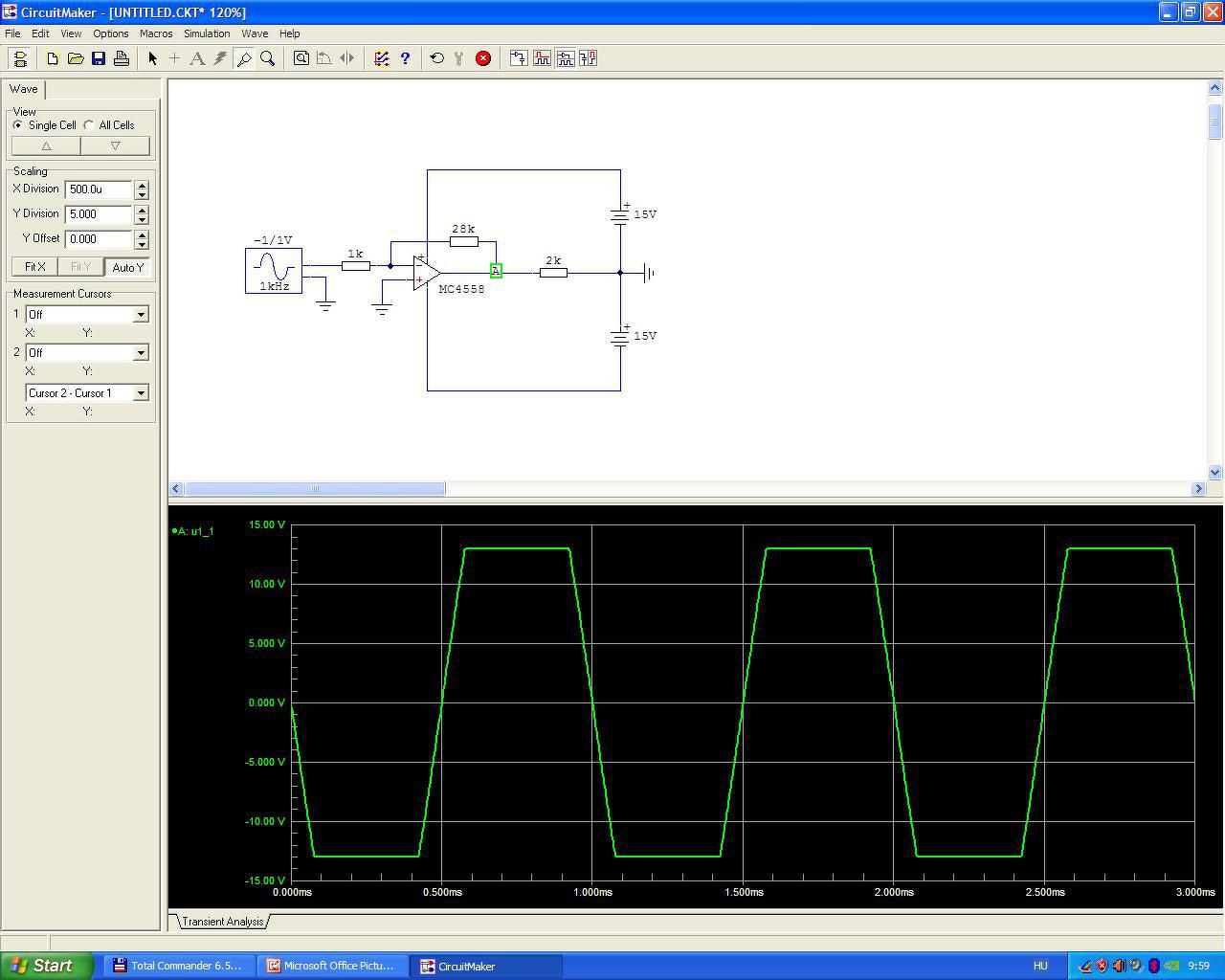Select the Arrow pointer tool

click(x=152, y=58)
